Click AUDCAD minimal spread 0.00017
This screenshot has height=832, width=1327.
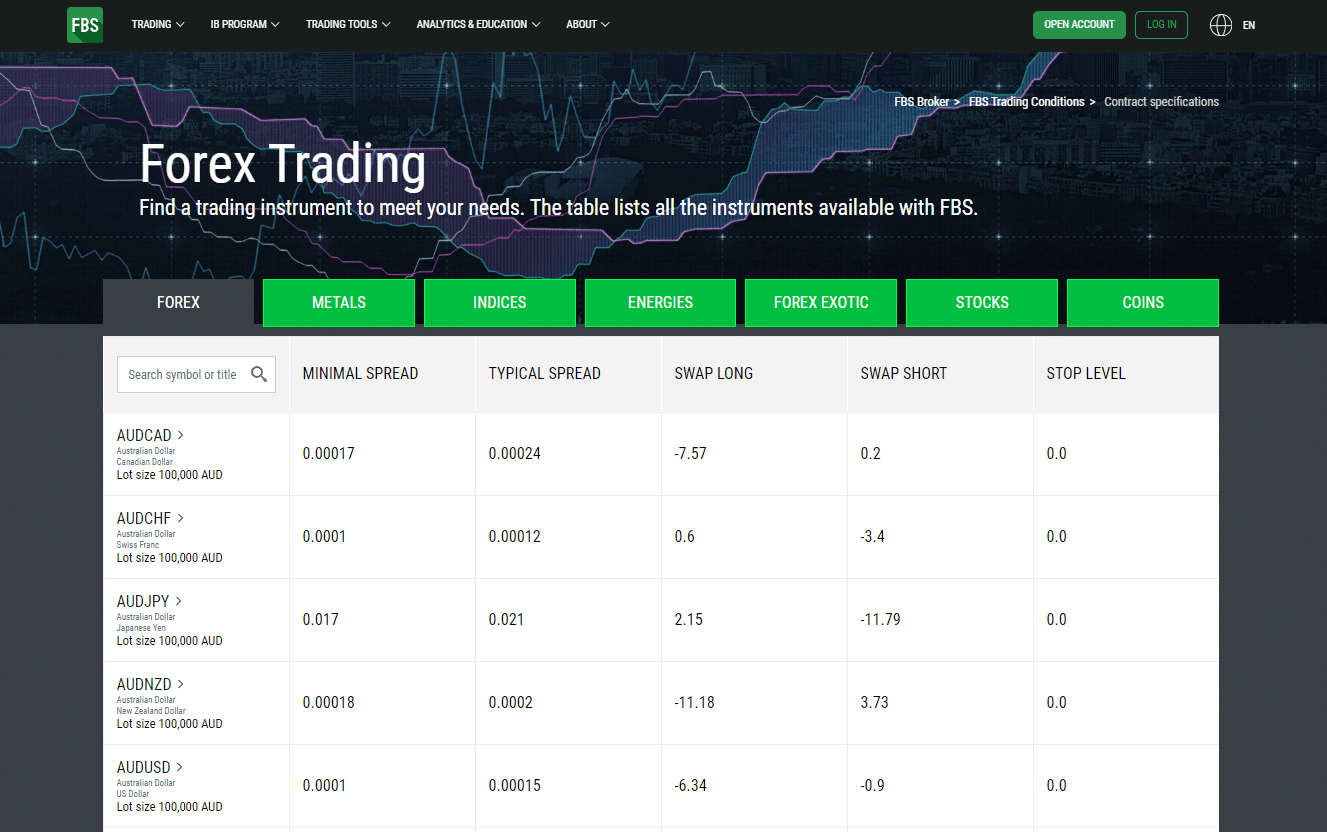click(x=329, y=454)
